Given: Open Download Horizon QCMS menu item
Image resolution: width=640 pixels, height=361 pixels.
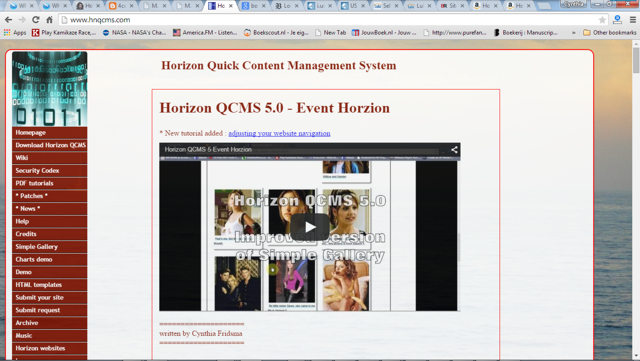Looking at the screenshot, I should (x=49, y=145).
